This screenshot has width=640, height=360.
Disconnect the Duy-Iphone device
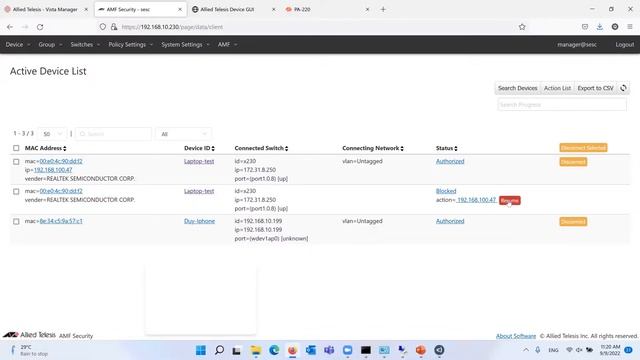(573, 222)
